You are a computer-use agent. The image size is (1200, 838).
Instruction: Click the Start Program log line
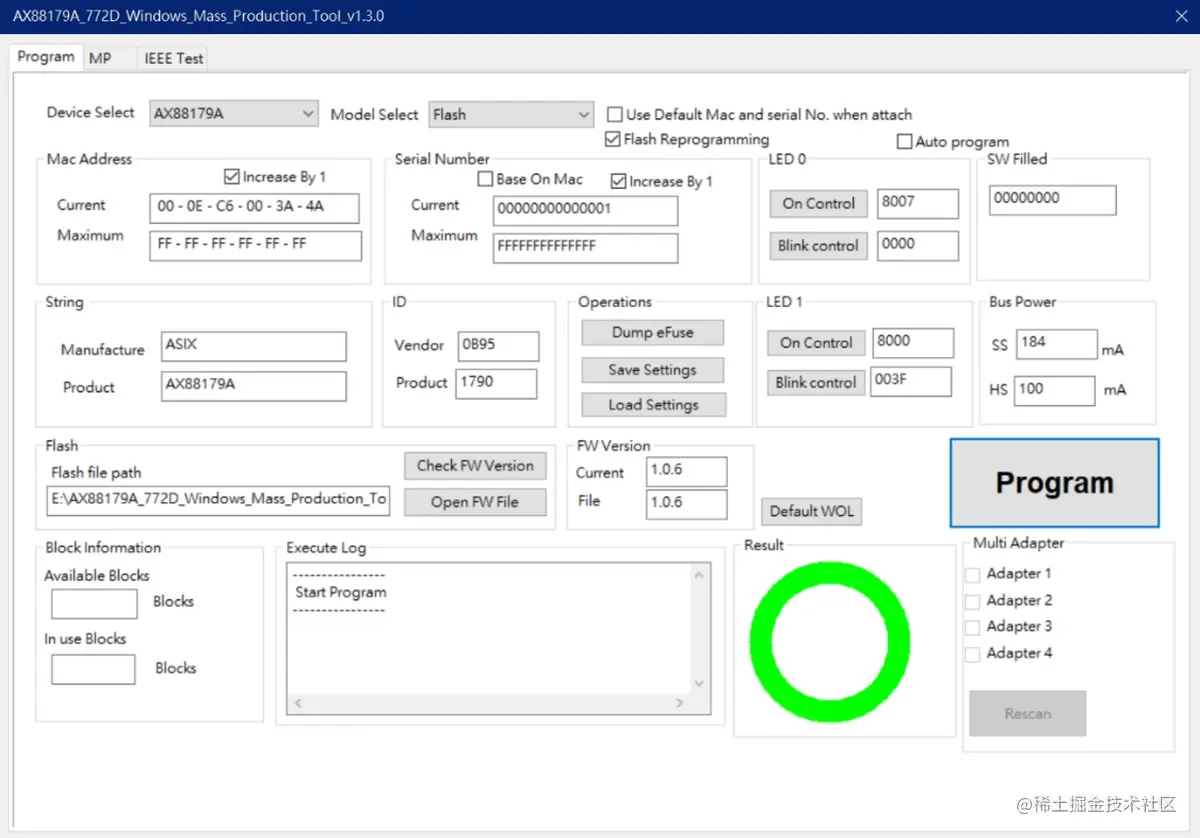(341, 592)
